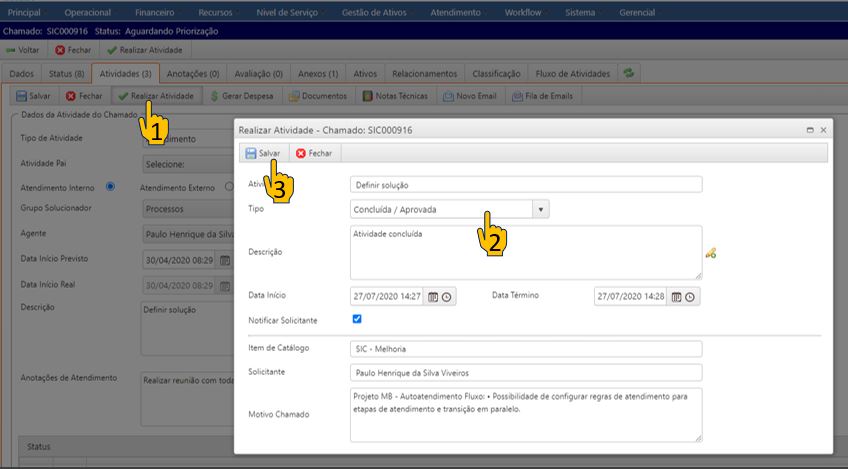Maximize the Realizar Atividade dialog
Viewport: 848px width, 469px height.
pos(808,130)
